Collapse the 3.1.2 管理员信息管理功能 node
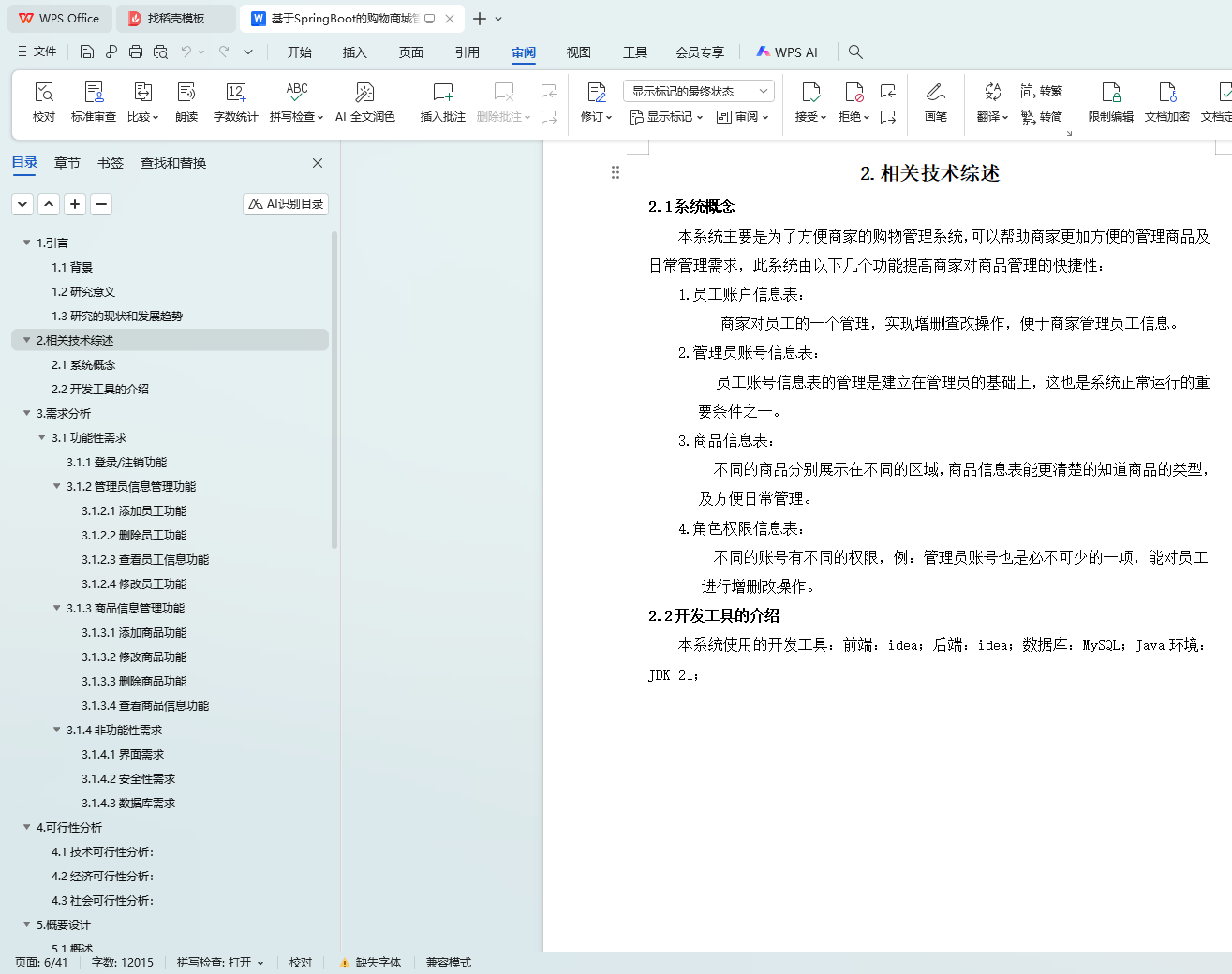Image resolution: width=1232 pixels, height=974 pixels. point(56,486)
